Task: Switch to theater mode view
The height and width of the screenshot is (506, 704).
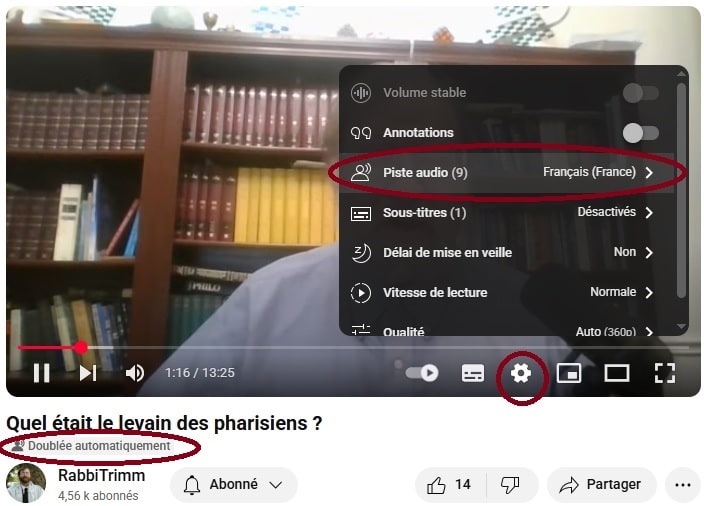Action: pyautogui.click(x=616, y=373)
